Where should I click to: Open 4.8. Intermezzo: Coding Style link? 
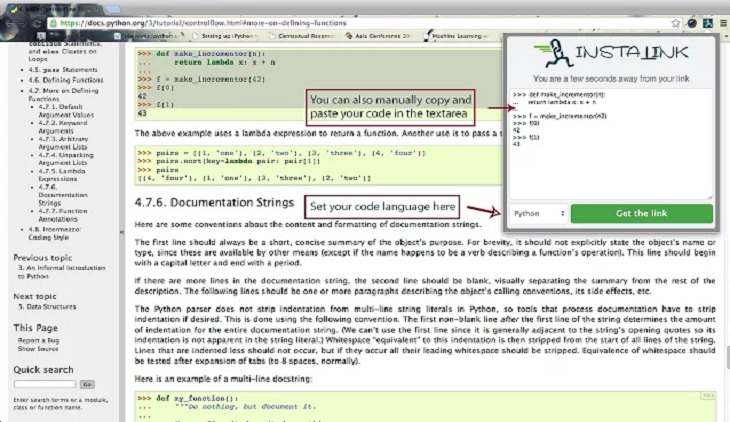tap(54, 233)
